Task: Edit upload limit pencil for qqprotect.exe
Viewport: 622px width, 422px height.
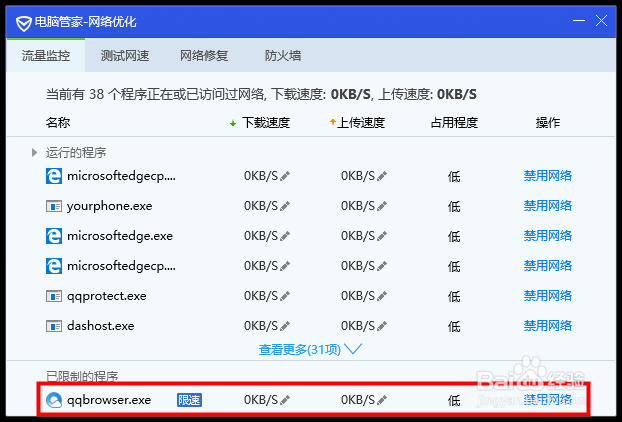Action: (x=382, y=296)
